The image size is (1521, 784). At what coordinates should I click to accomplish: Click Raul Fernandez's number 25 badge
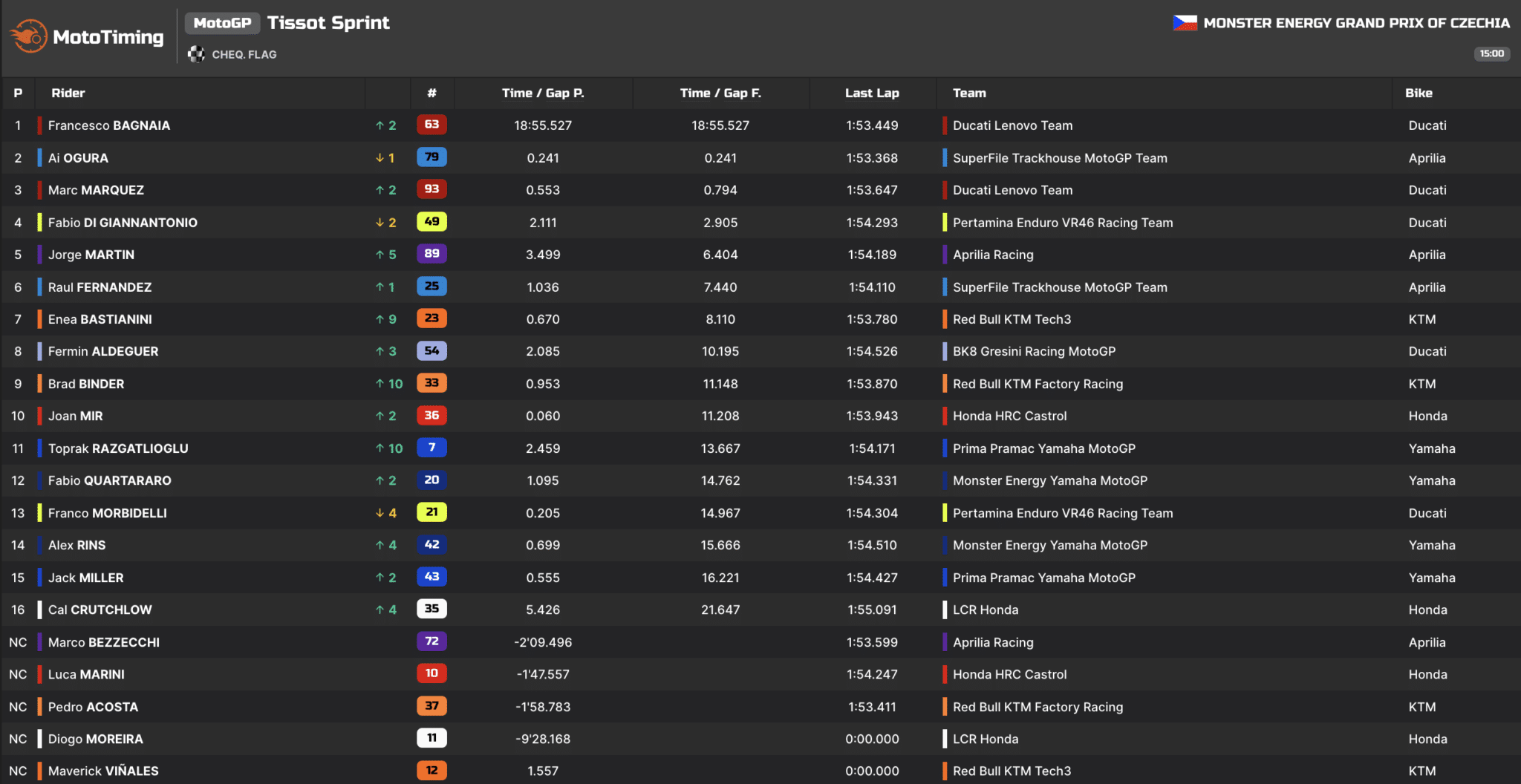431,287
